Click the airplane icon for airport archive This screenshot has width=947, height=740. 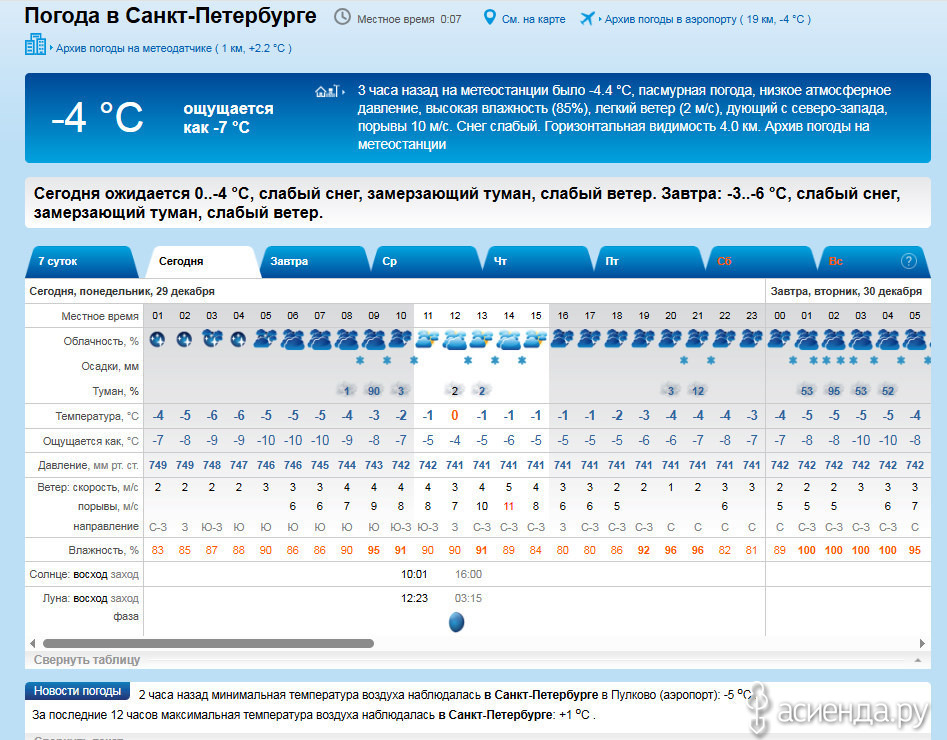tap(587, 18)
